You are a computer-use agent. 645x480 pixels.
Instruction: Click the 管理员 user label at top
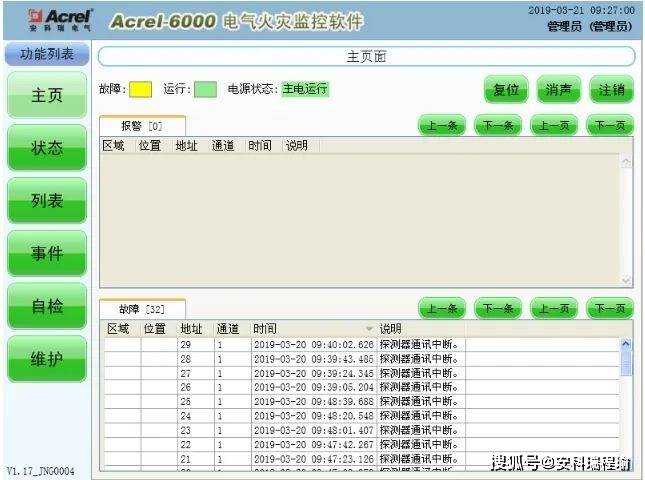(x=589, y=26)
